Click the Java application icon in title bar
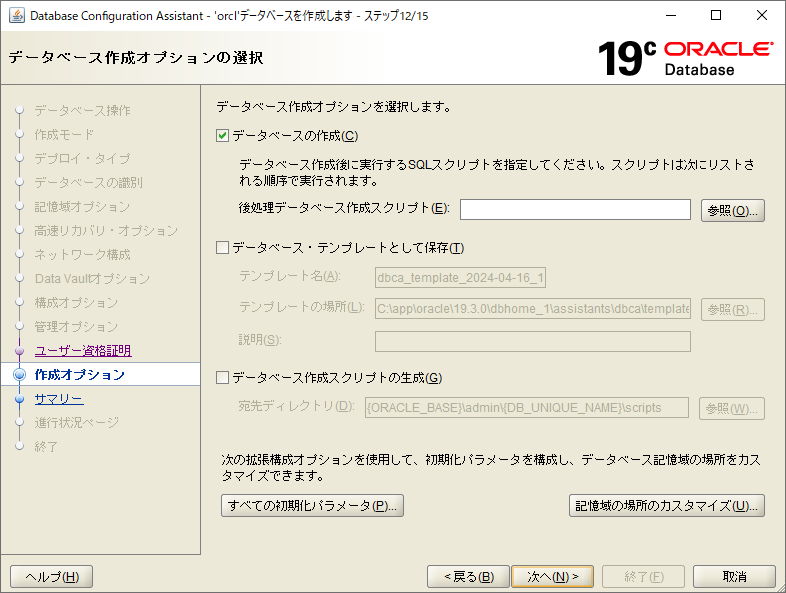Image resolution: width=786 pixels, height=593 pixels. coord(17,16)
